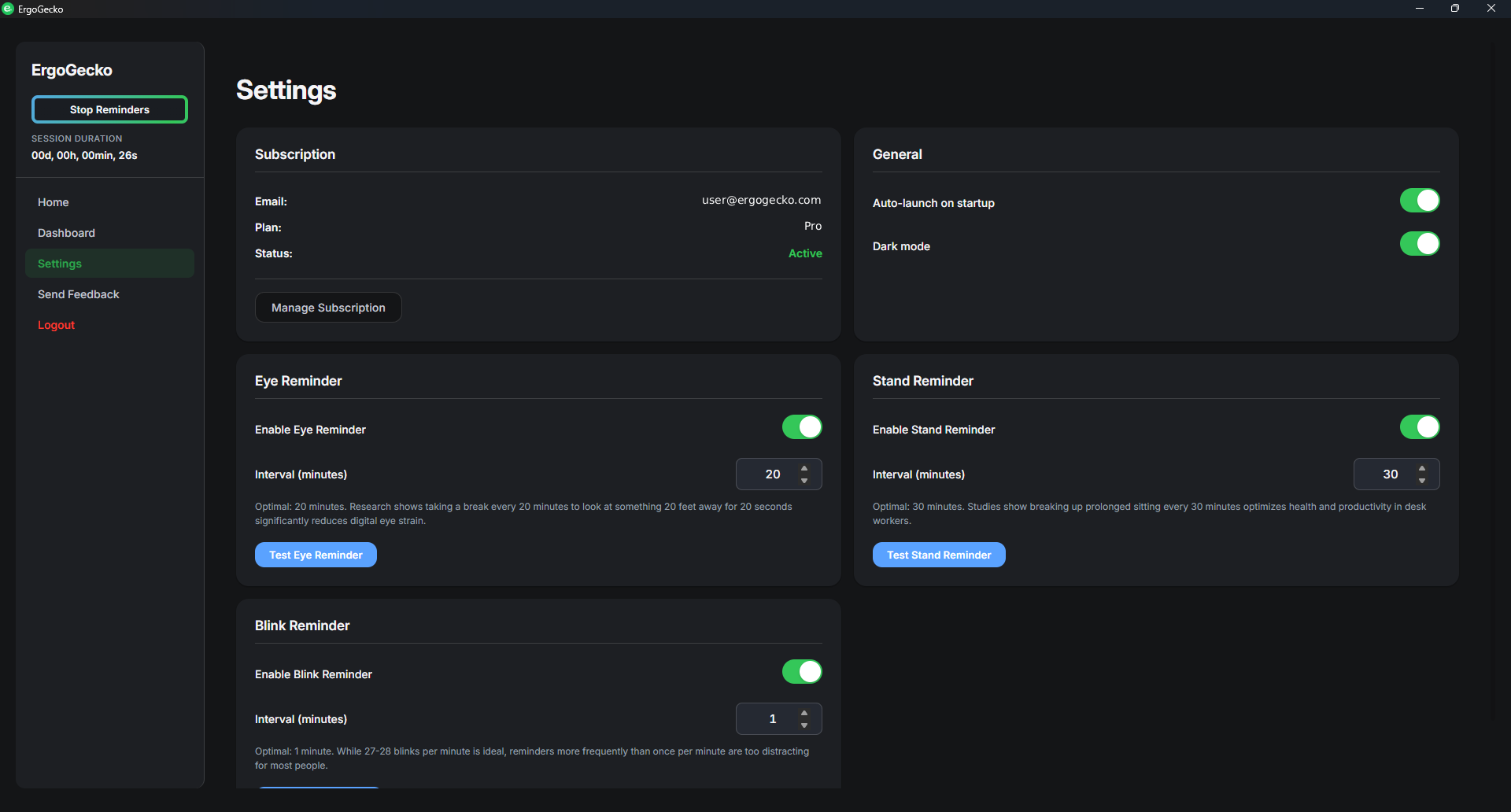This screenshot has width=1511, height=812.
Task: Switch off the Blink Reminder toggle
Action: click(x=801, y=671)
